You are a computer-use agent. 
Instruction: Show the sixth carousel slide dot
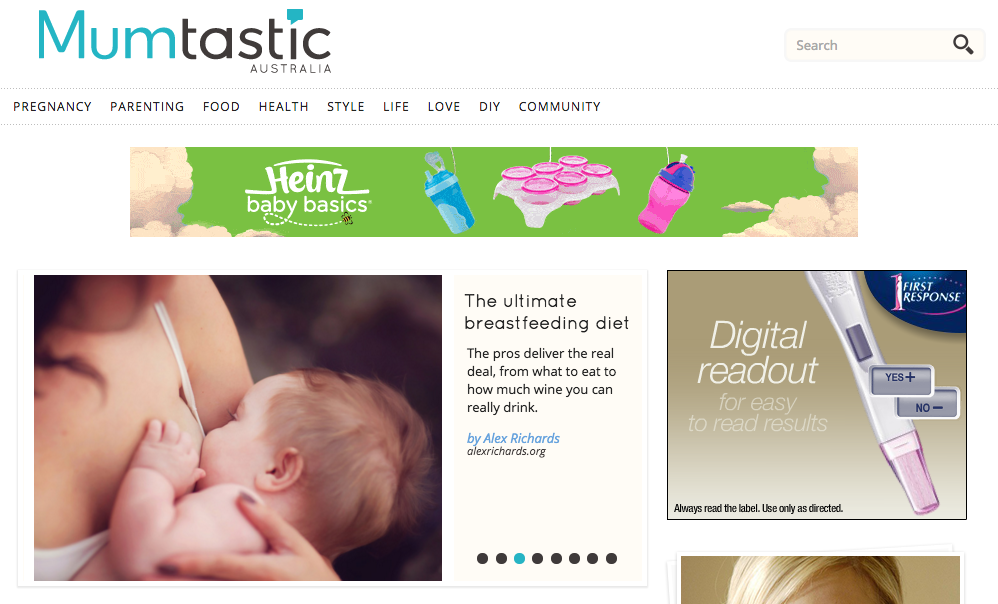pyautogui.click(x=574, y=558)
